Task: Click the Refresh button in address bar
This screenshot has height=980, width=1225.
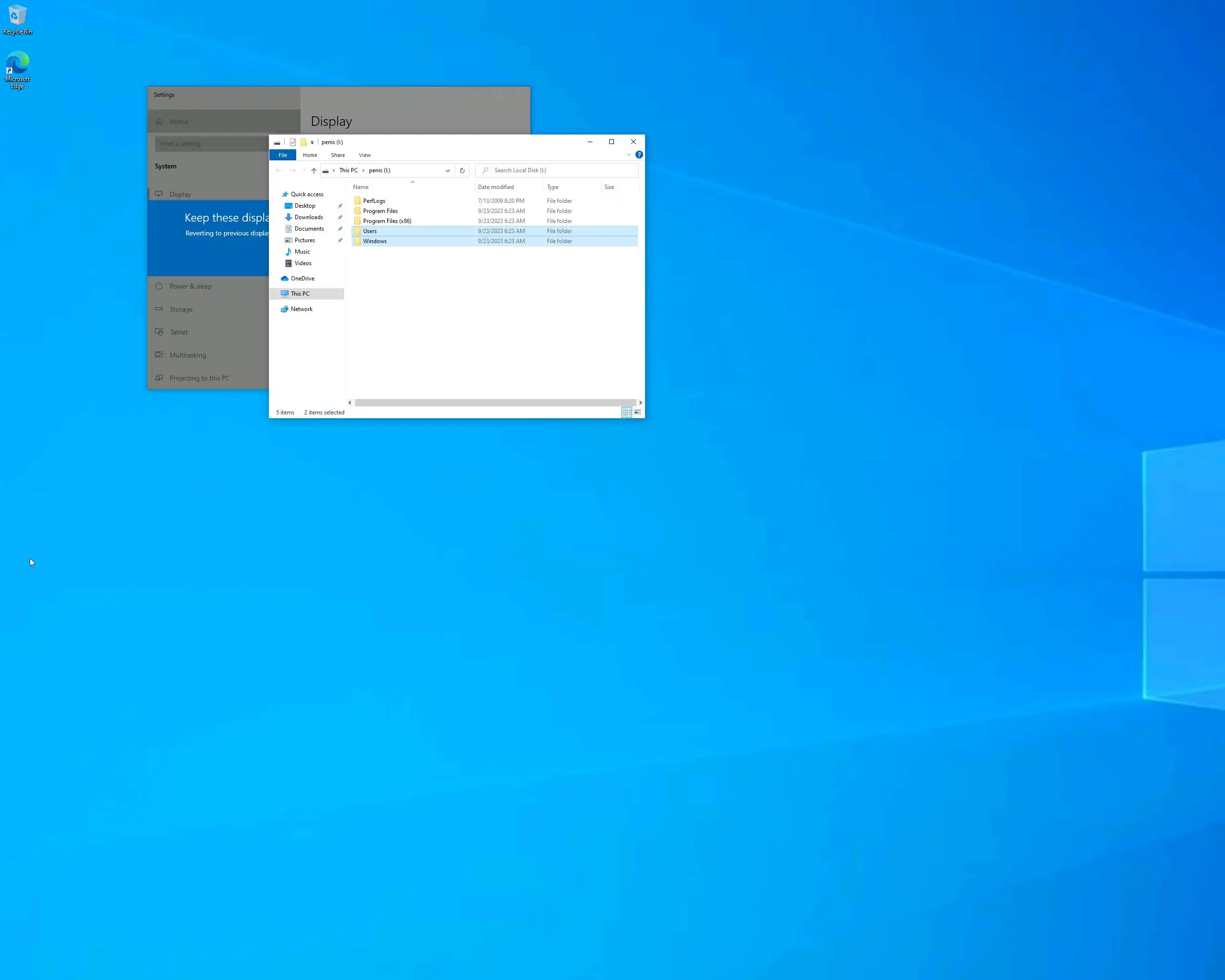Action: (462, 170)
